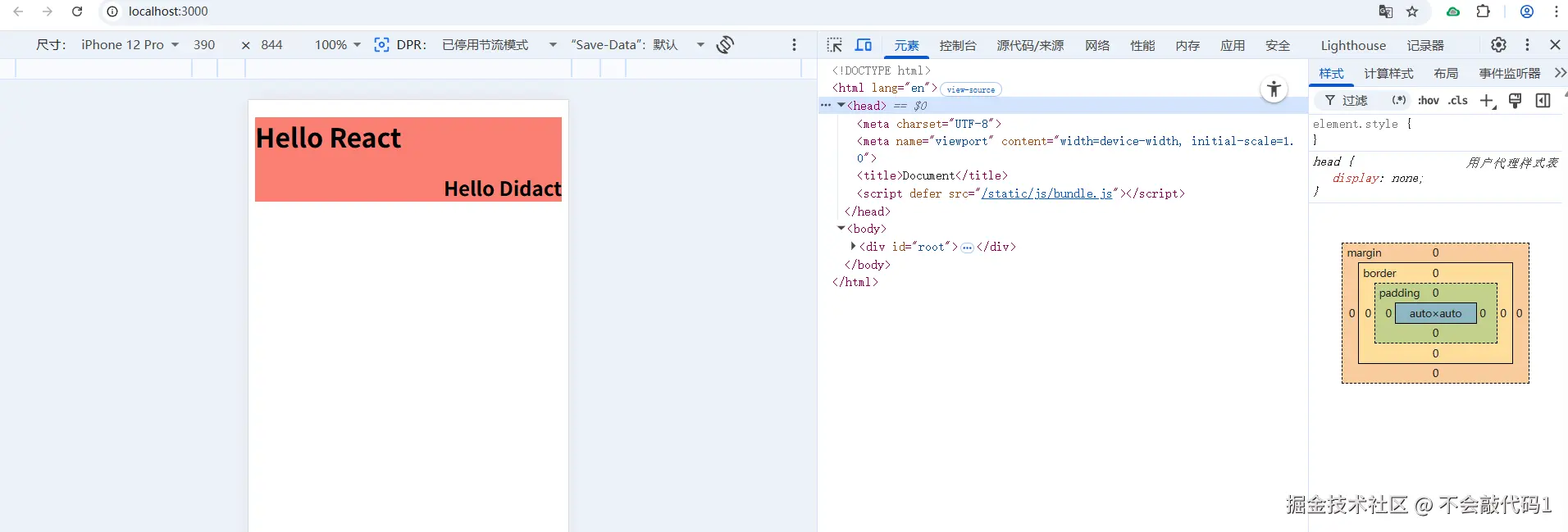Show more style tabs with the chevrons
1568x532 pixels.
1560,73
